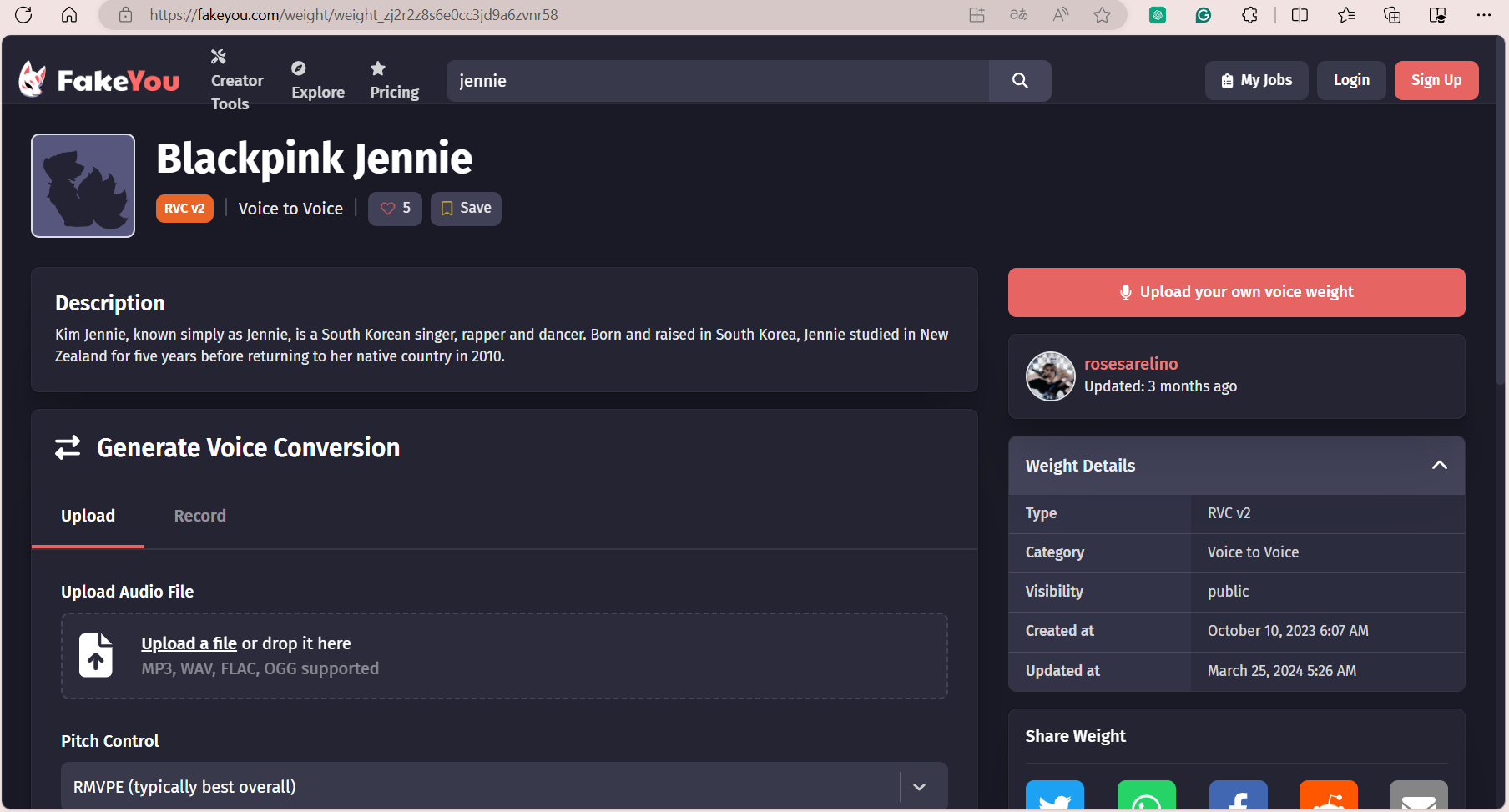Click the Visibility value public
Image resolution: width=1509 pixels, height=812 pixels.
1228,592
